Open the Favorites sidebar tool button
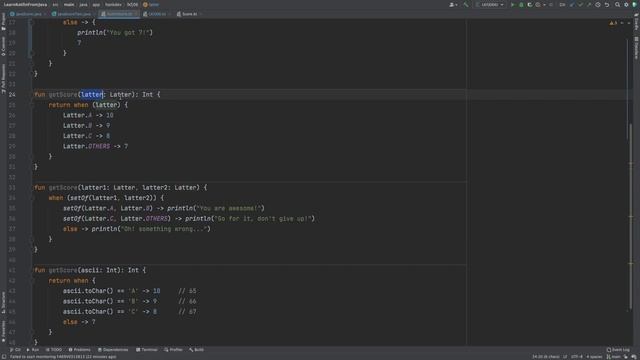The width and height of the screenshot is (640, 360). pos(3,331)
